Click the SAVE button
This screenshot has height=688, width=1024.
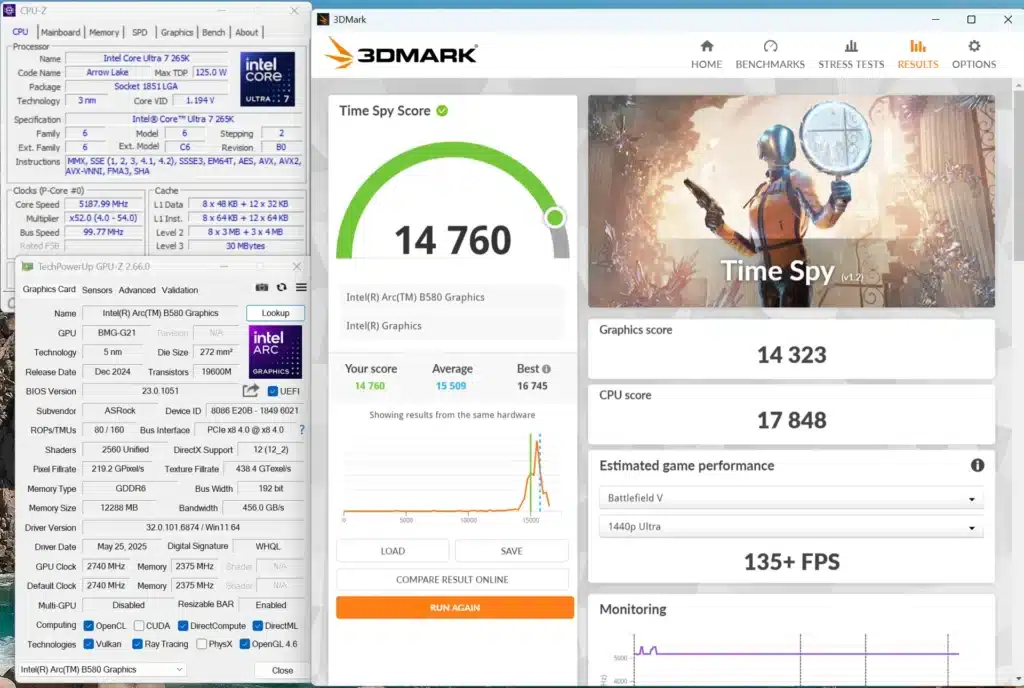511,551
